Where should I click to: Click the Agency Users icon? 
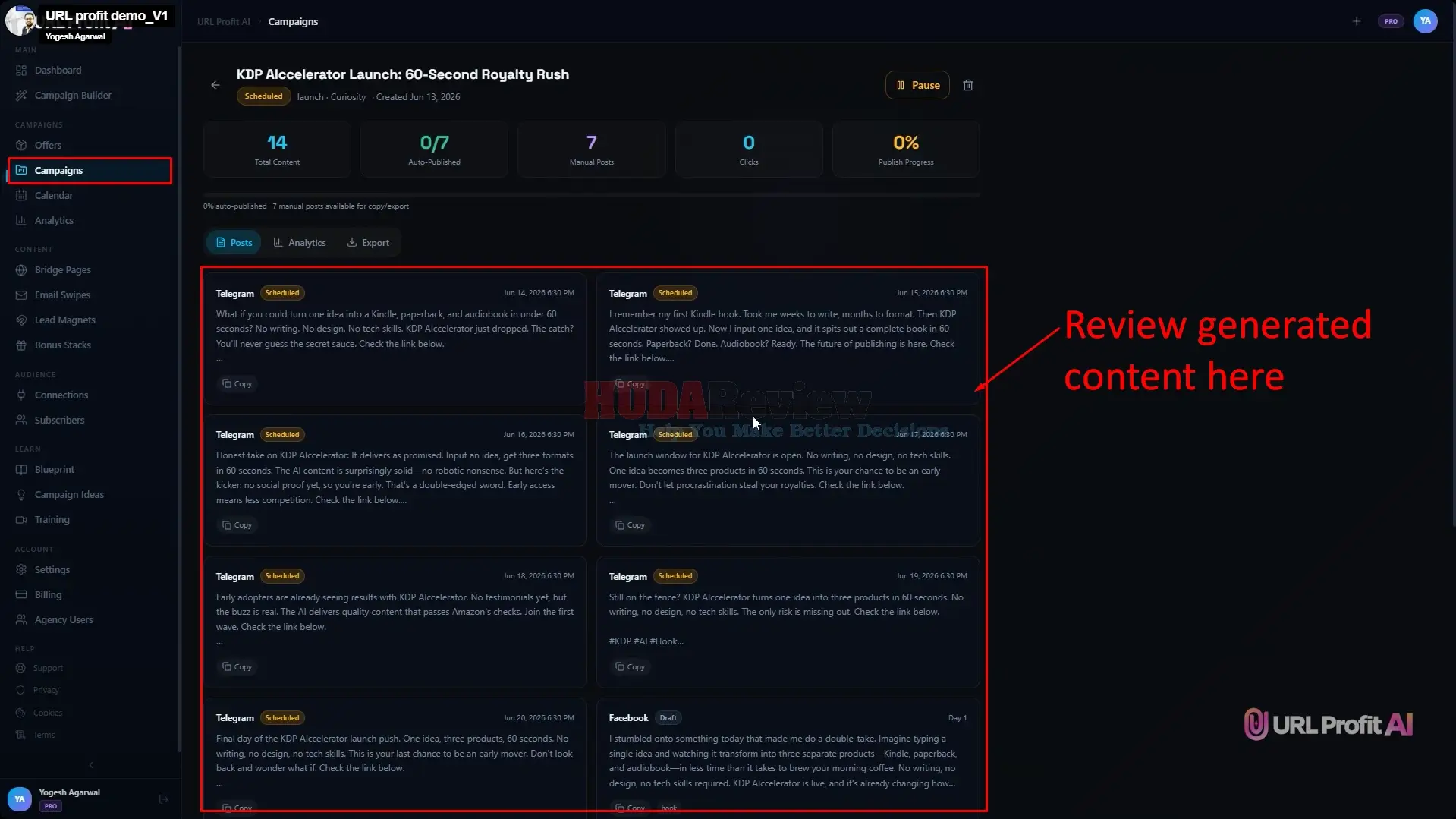[21, 619]
